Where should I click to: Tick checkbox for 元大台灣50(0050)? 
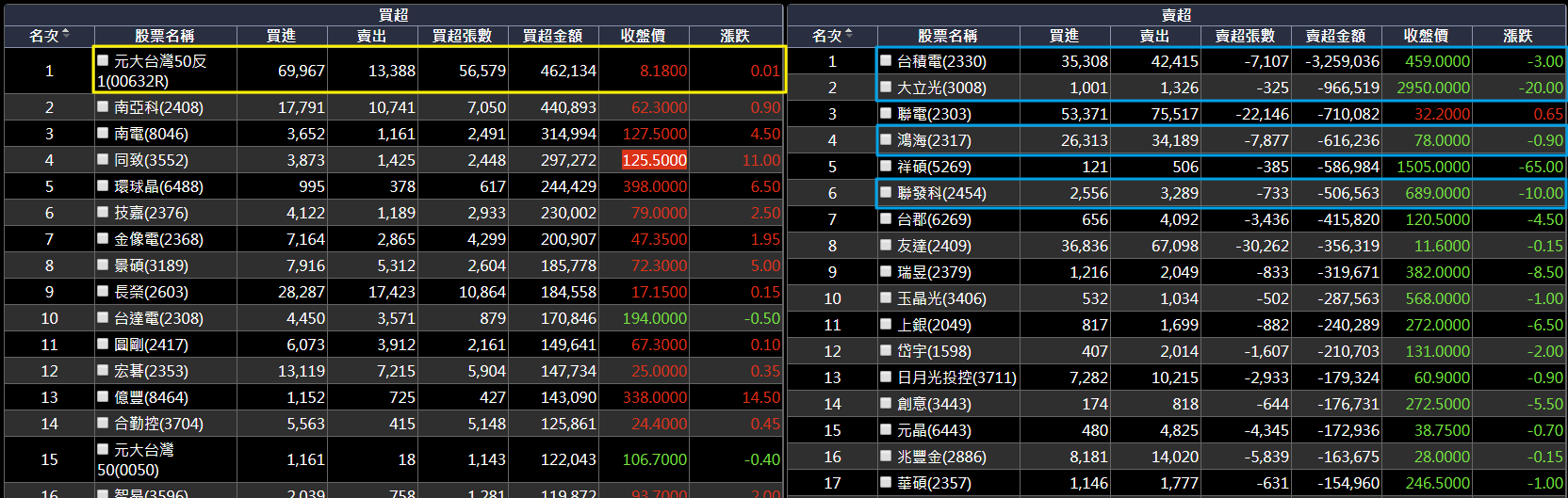(103, 449)
